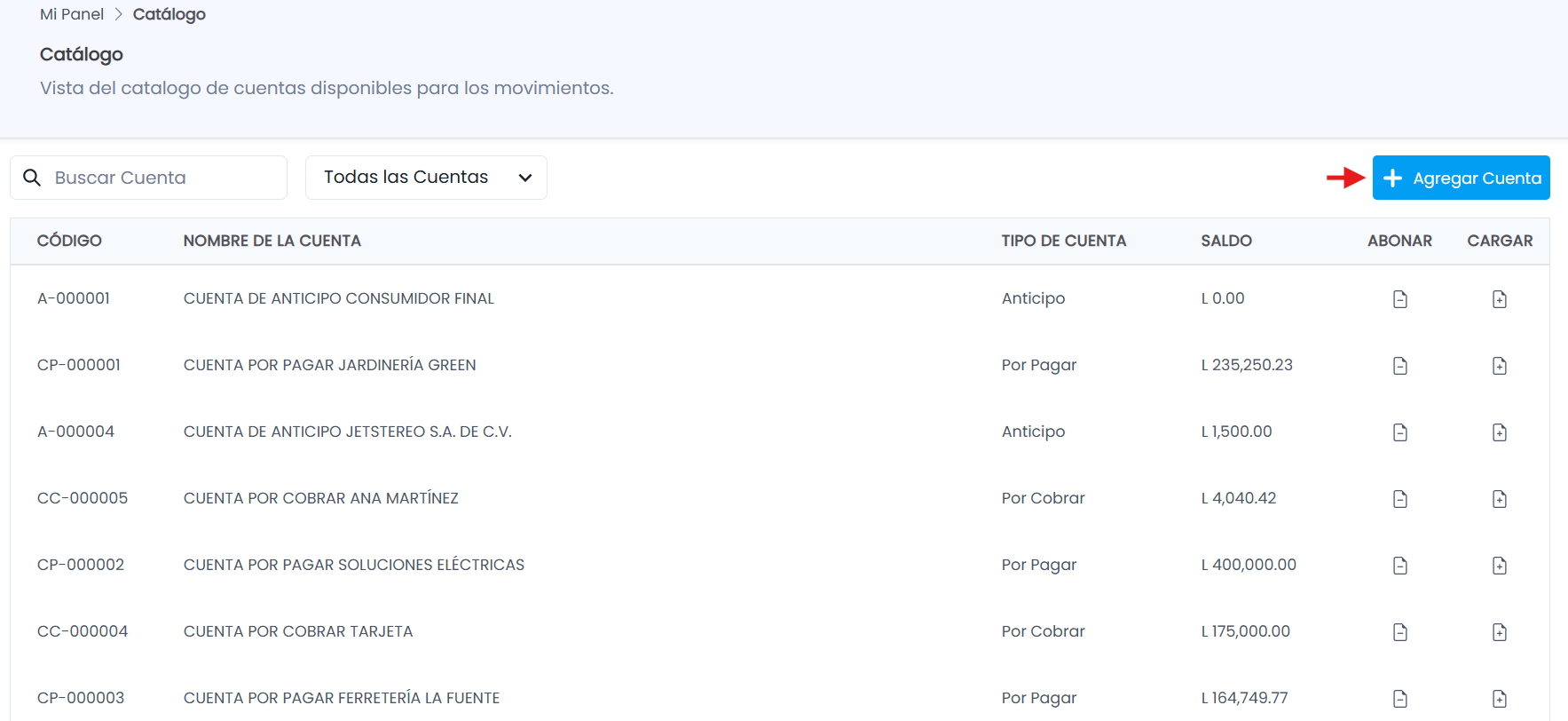Click balance L 175,000.00
This screenshot has height=721, width=1568.
(x=1246, y=631)
